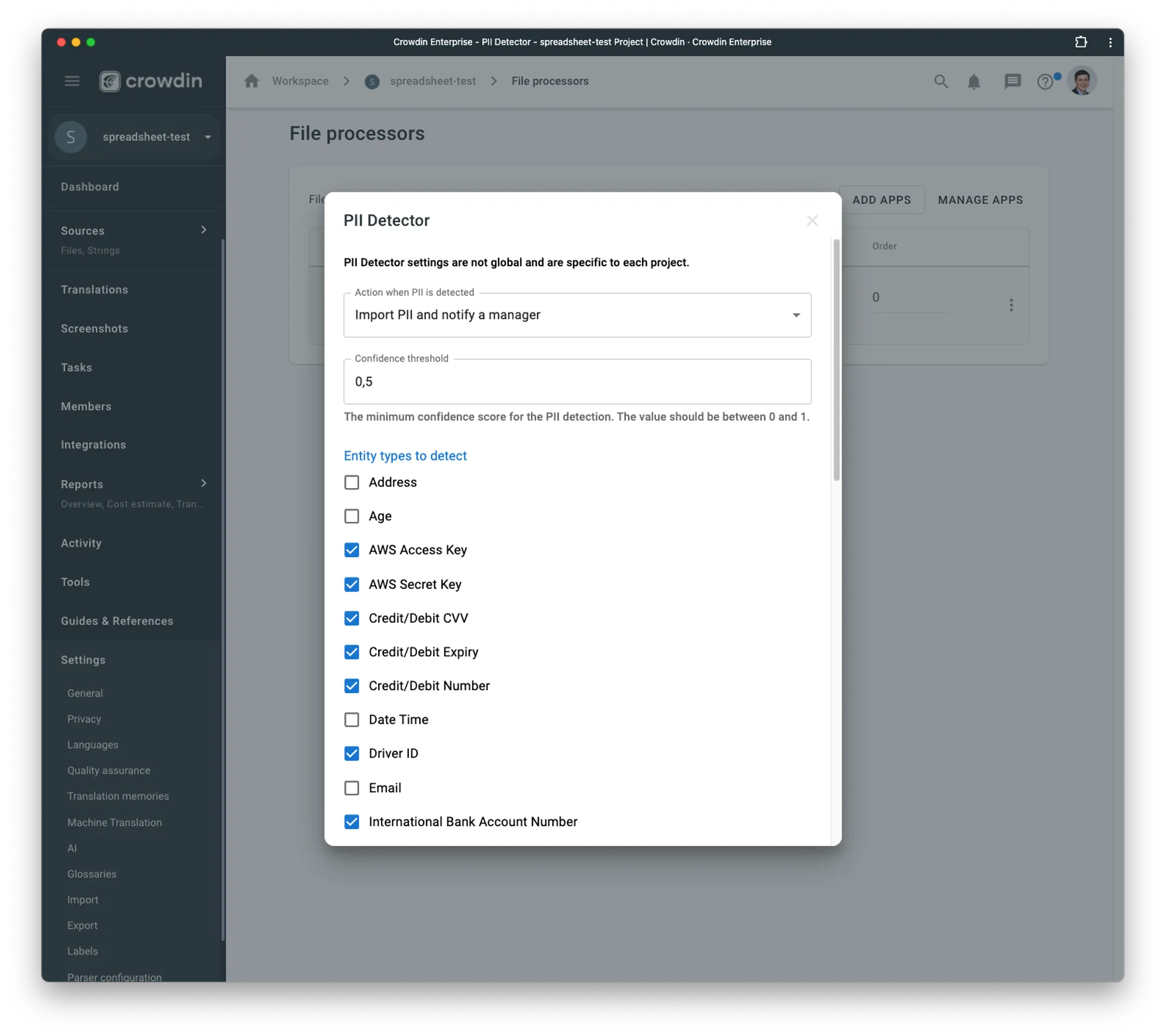Go to the spreadsheet-test breadcrumb link
1165x1036 pixels.
pyautogui.click(x=433, y=81)
